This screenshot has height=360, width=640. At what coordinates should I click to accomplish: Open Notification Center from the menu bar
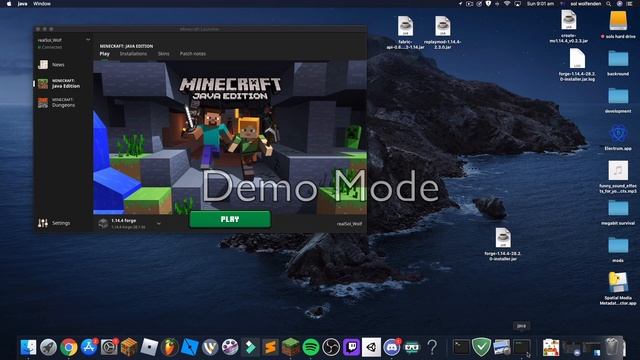[629, 4]
